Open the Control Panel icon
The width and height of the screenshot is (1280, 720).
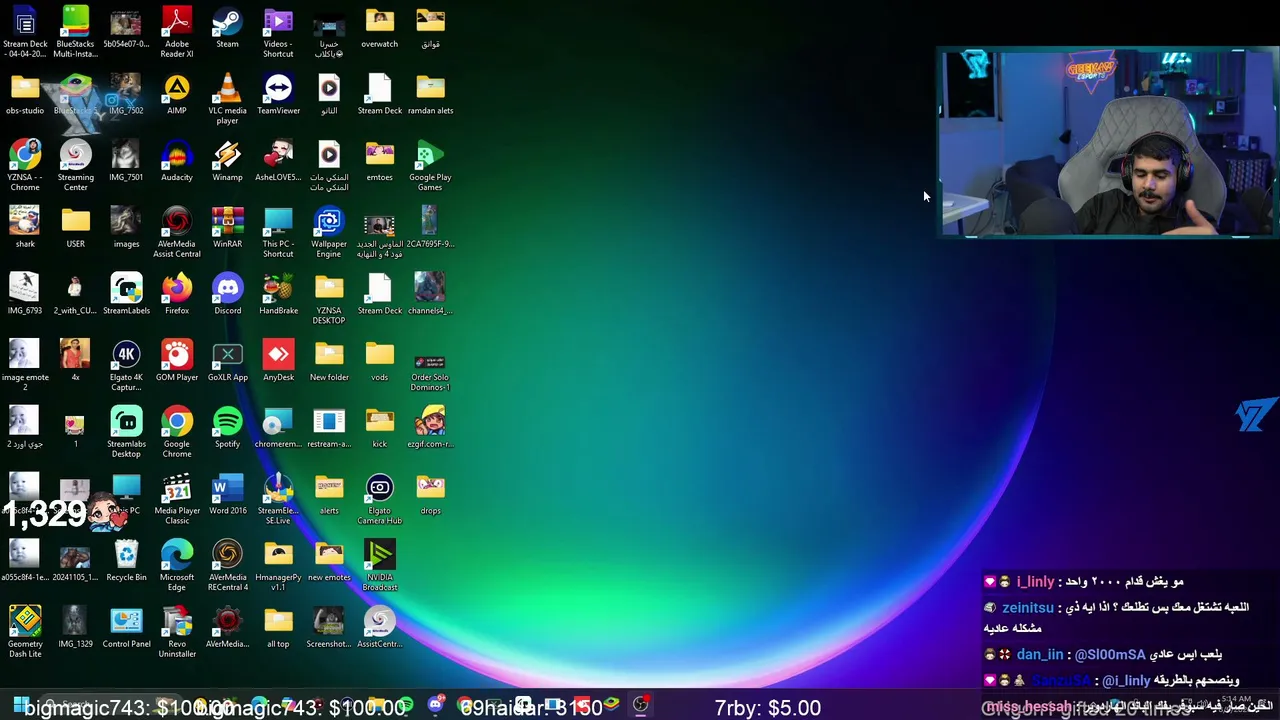click(x=126, y=628)
